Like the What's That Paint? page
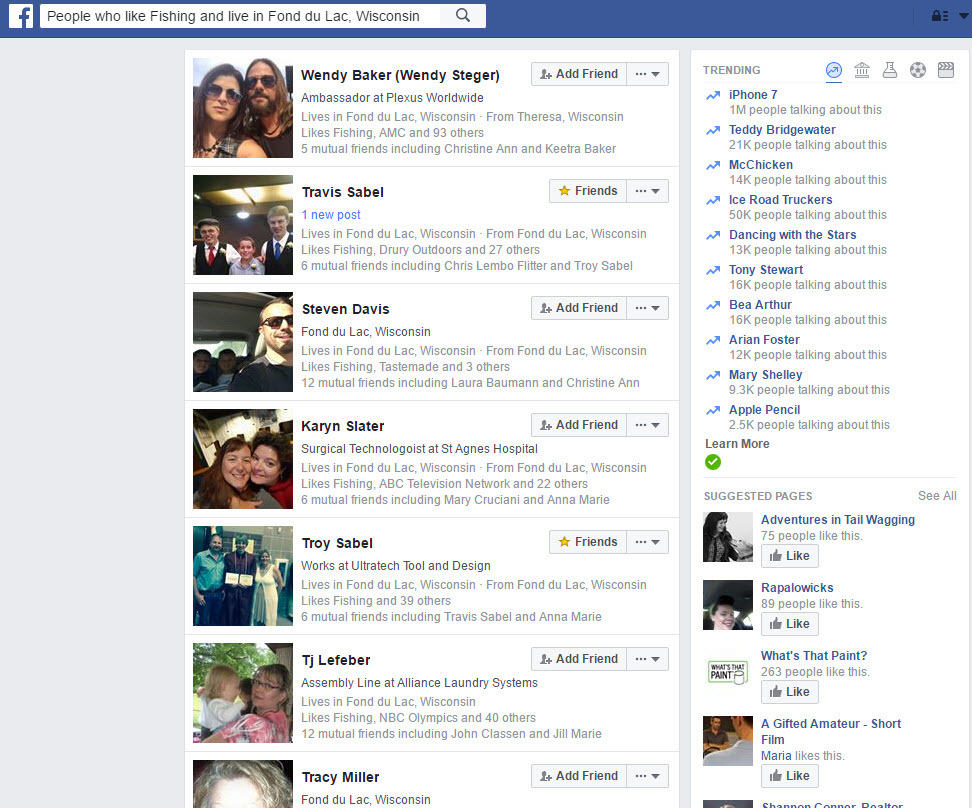This screenshot has width=972, height=808. point(789,692)
